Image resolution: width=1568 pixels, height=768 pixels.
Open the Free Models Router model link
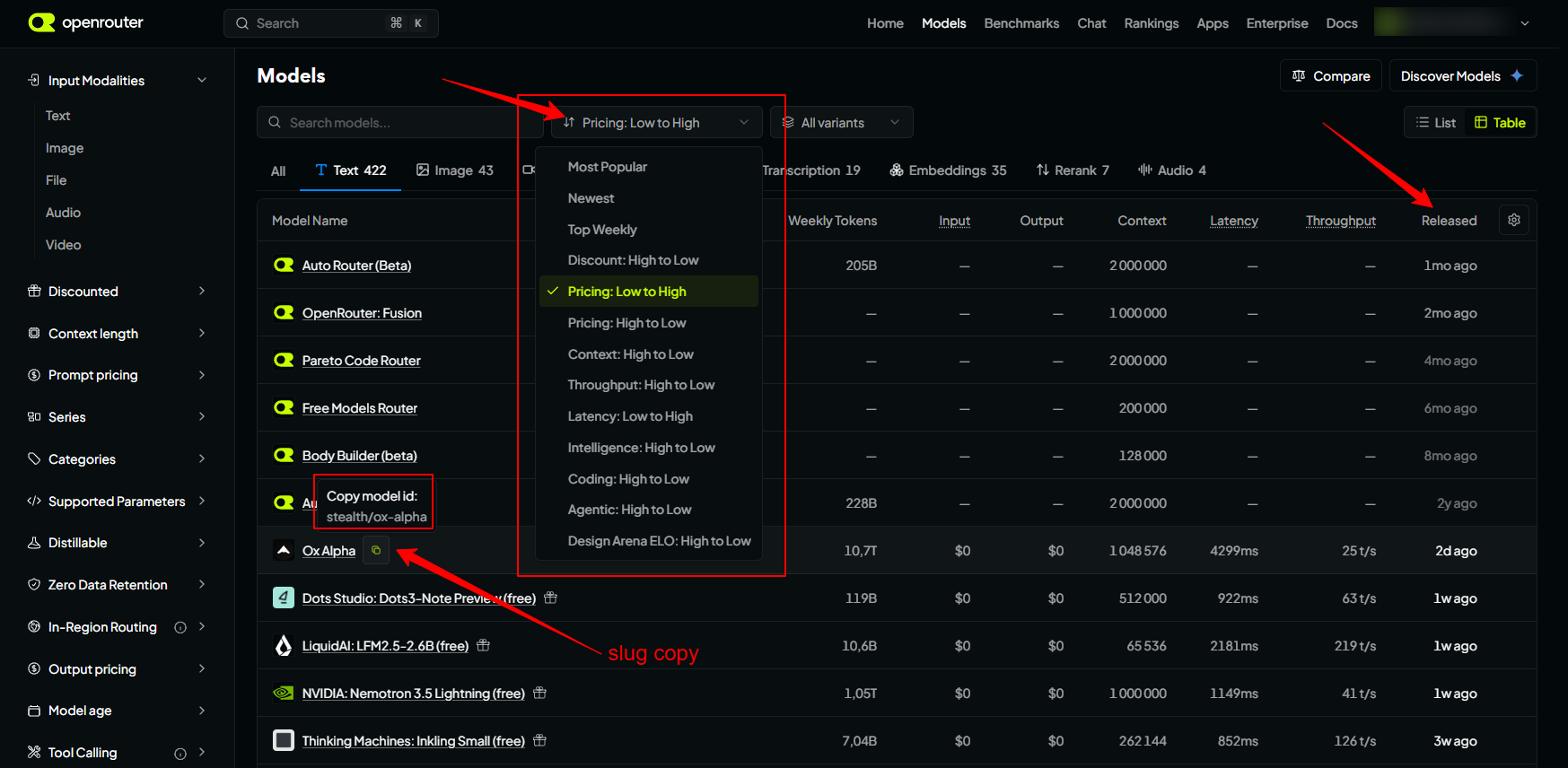click(x=360, y=408)
